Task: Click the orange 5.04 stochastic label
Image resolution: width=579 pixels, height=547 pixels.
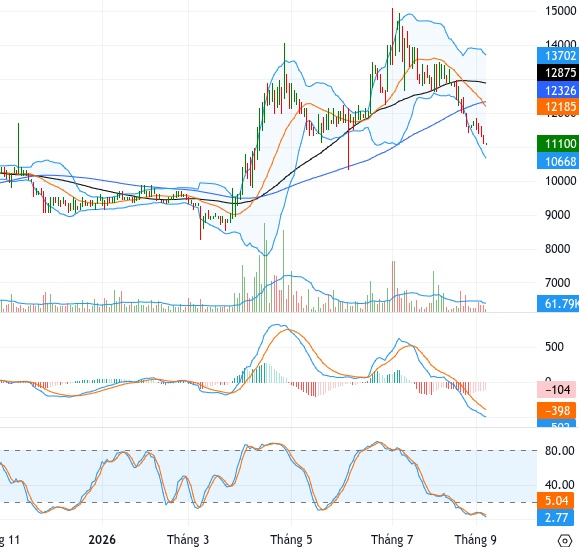Action: point(556,500)
